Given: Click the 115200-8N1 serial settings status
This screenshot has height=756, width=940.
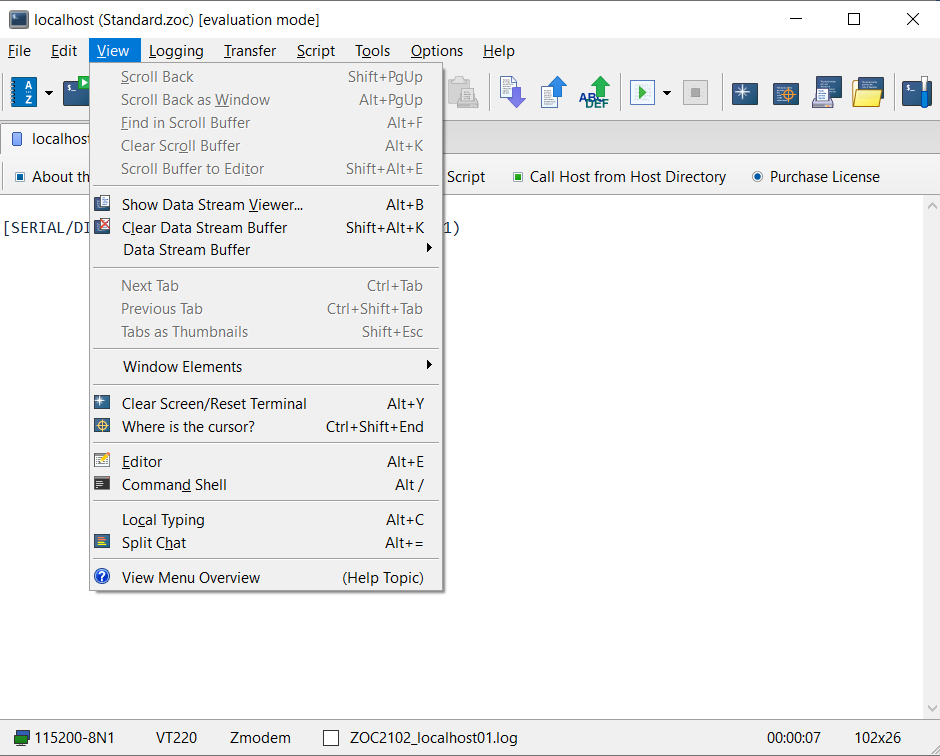Looking at the screenshot, I should point(74,738).
